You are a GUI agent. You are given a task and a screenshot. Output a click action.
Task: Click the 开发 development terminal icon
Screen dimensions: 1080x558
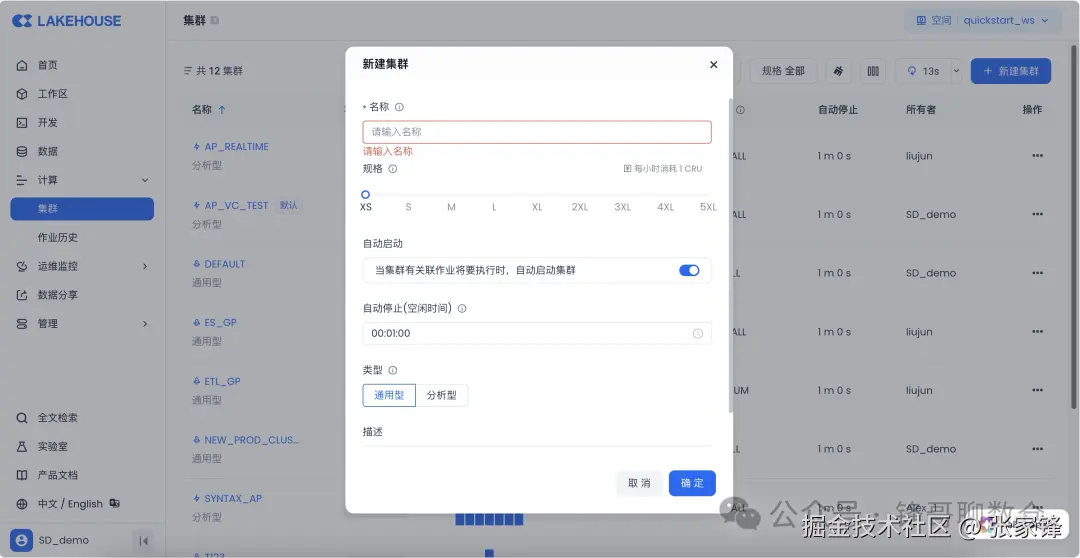pyautogui.click(x=22, y=123)
